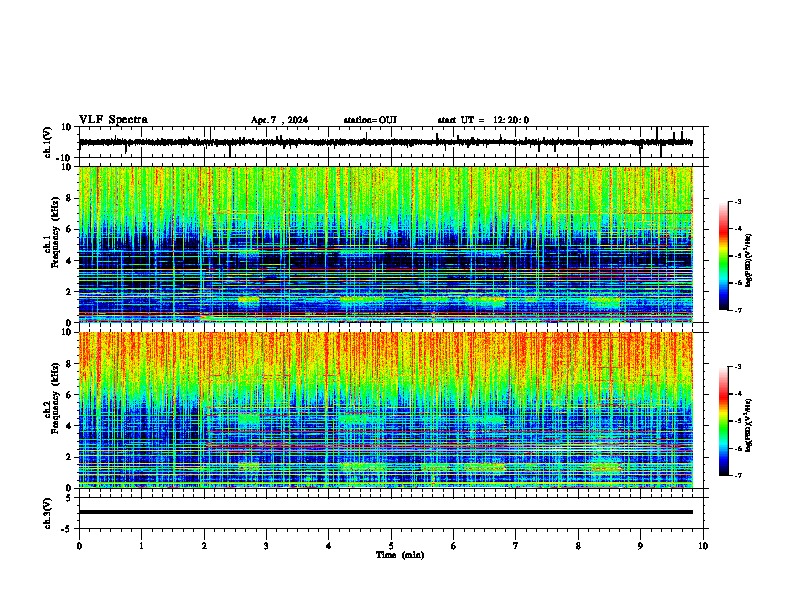The height and width of the screenshot is (612, 792).
Task: Click the ch.1(V) axis label
Action: (48, 142)
